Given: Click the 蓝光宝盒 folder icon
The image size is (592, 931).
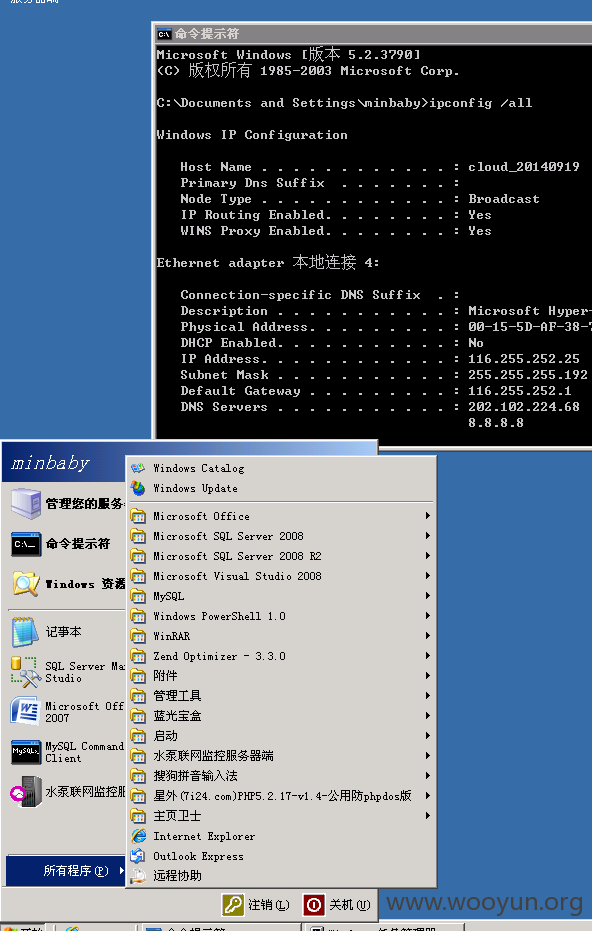Looking at the screenshot, I should click(x=138, y=716).
